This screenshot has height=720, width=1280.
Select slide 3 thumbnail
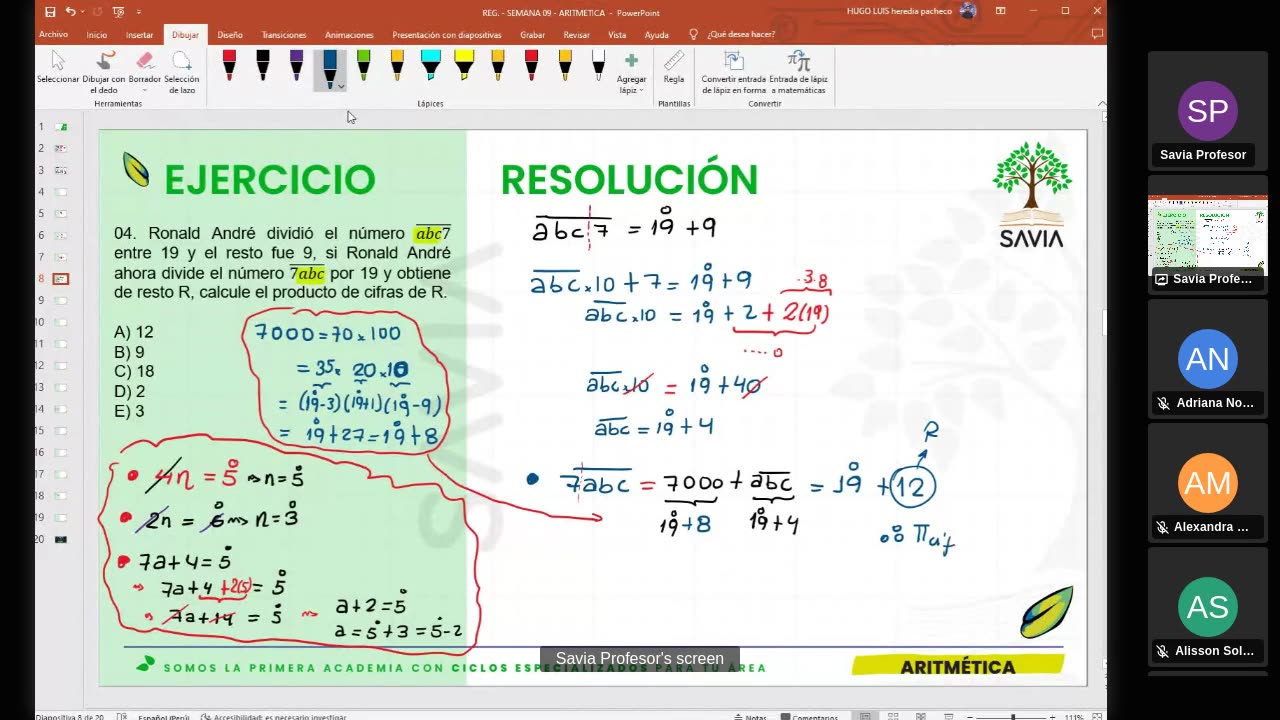click(x=61, y=170)
